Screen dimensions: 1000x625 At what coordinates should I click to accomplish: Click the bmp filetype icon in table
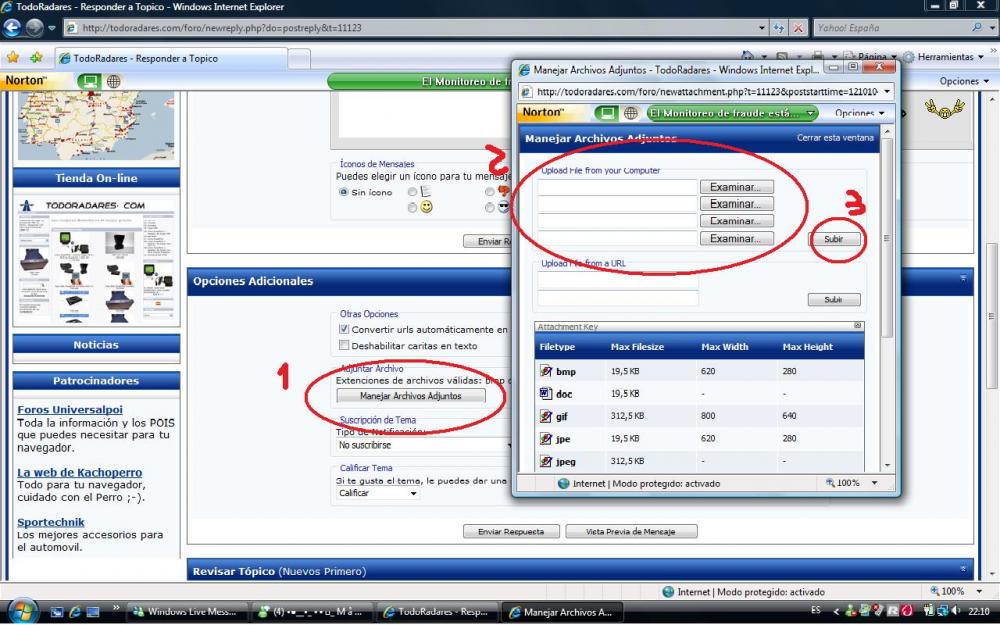546,371
